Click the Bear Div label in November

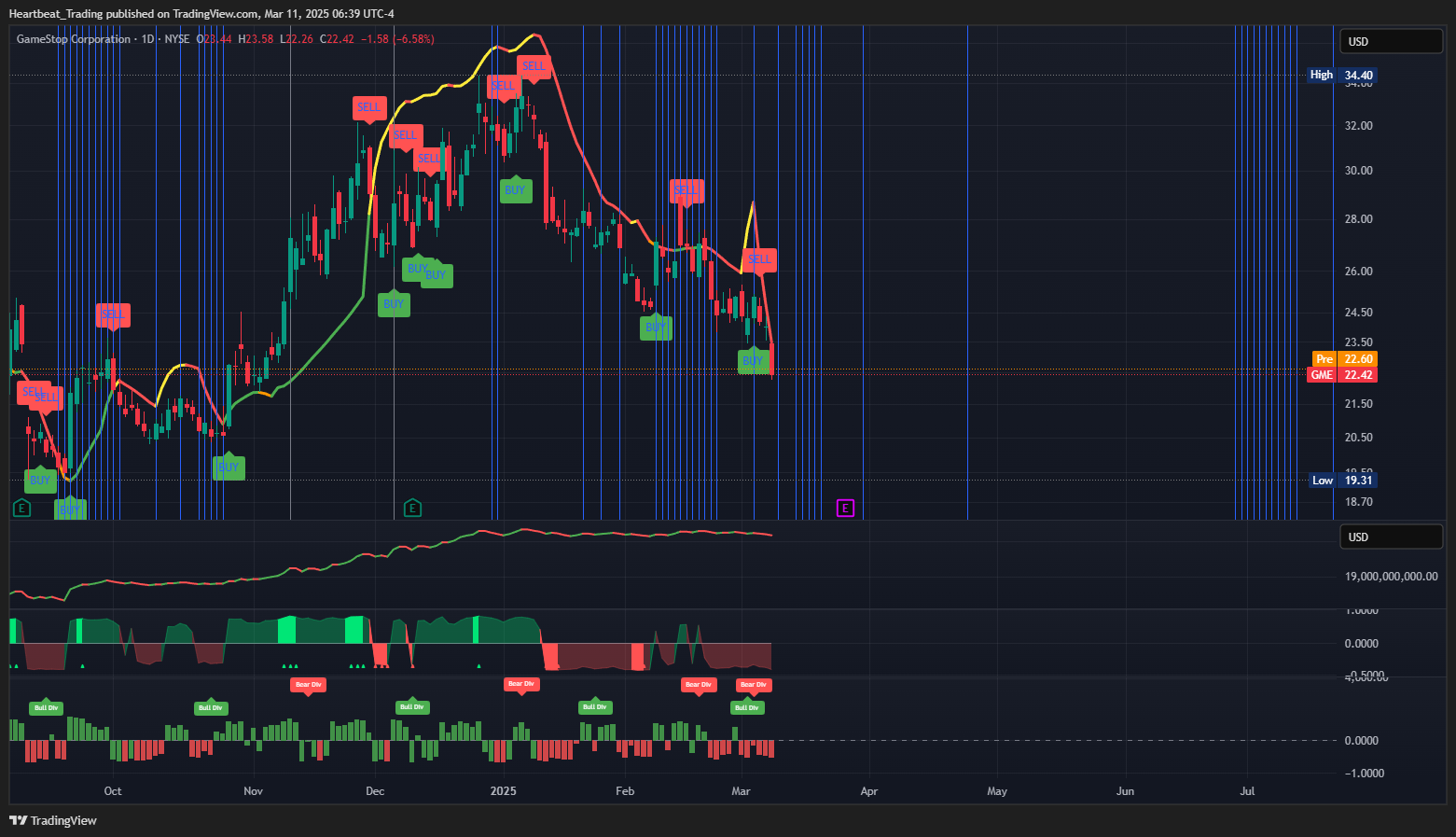tap(308, 685)
